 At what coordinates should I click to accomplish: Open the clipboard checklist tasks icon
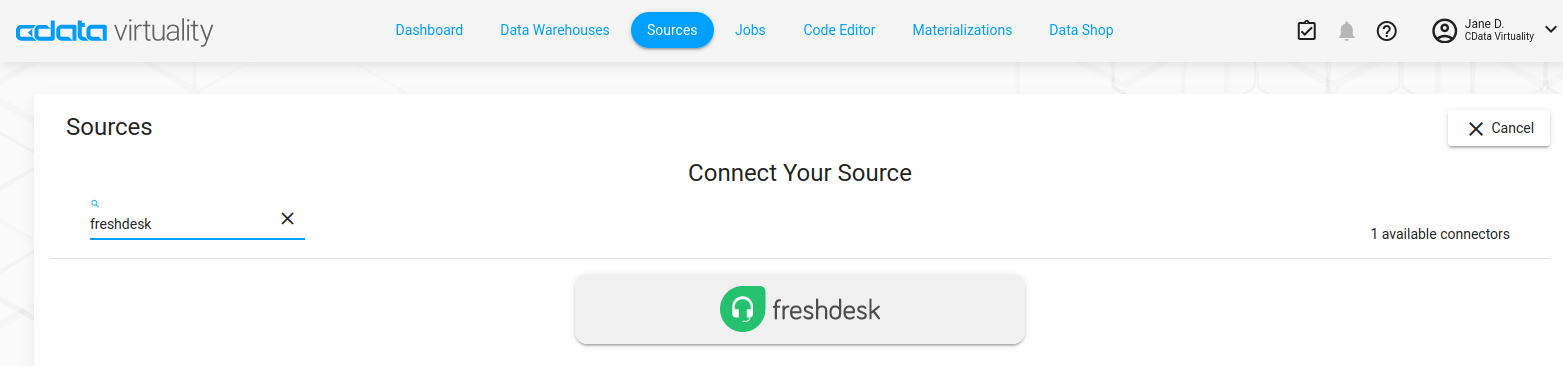click(1306, 31)
